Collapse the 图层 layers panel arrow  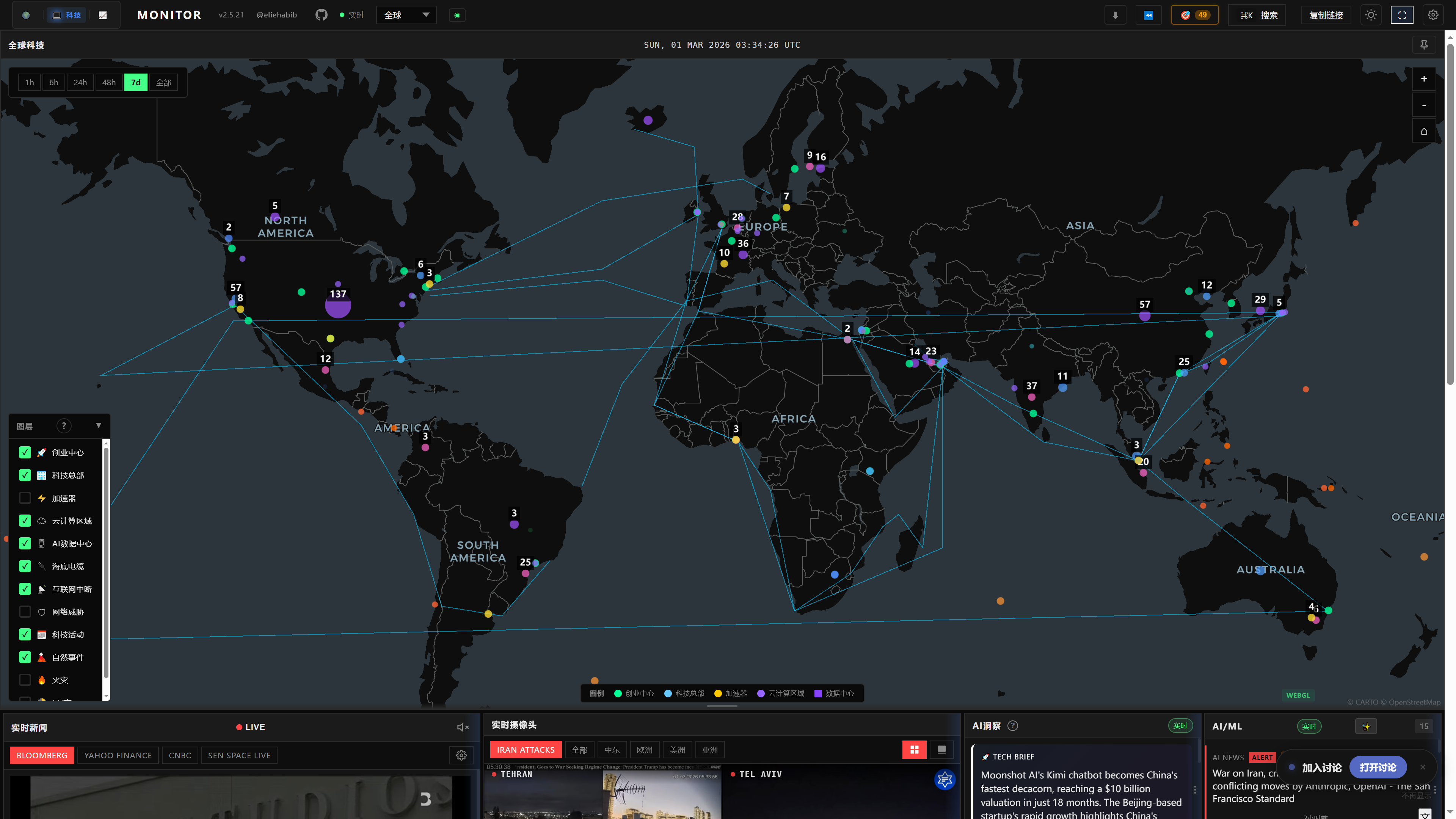pos(98,425)
